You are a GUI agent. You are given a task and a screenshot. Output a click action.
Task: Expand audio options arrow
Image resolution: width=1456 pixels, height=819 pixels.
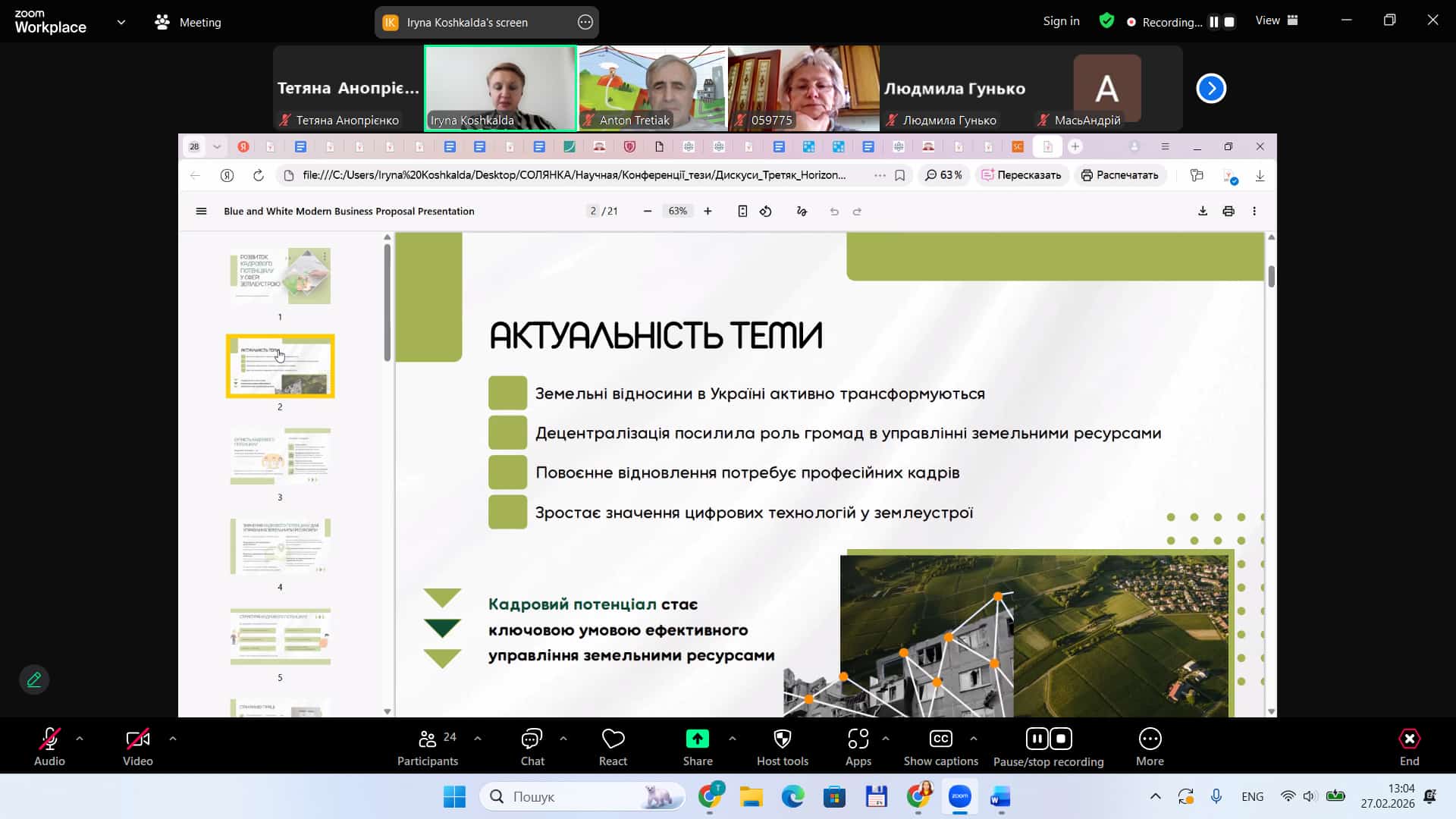tap(80, 738)
